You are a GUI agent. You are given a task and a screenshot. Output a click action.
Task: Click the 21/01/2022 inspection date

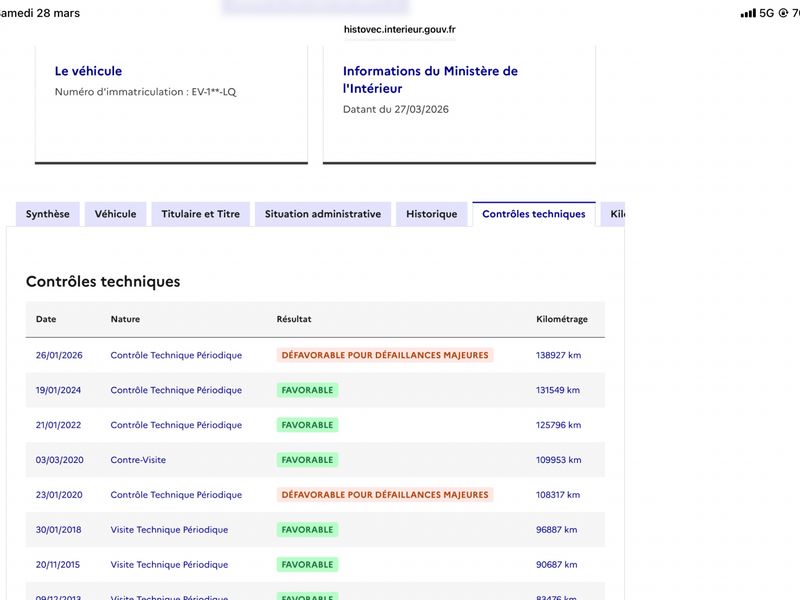[58, 425]
